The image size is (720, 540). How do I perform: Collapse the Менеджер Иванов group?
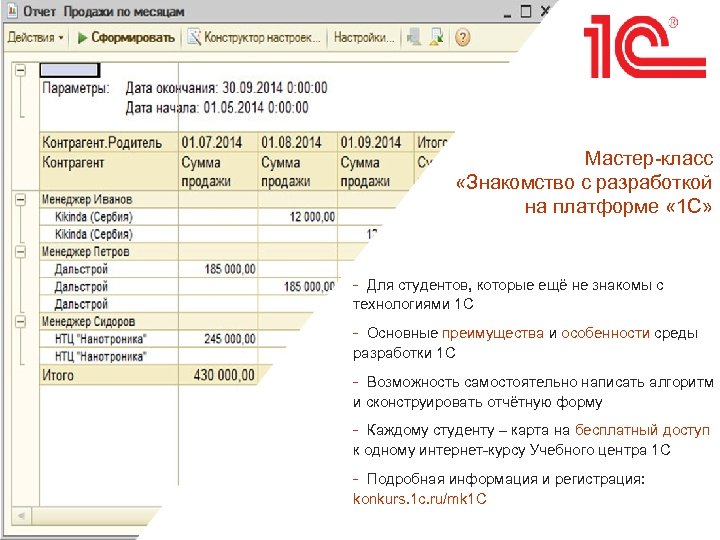click(x=21, y=199)
